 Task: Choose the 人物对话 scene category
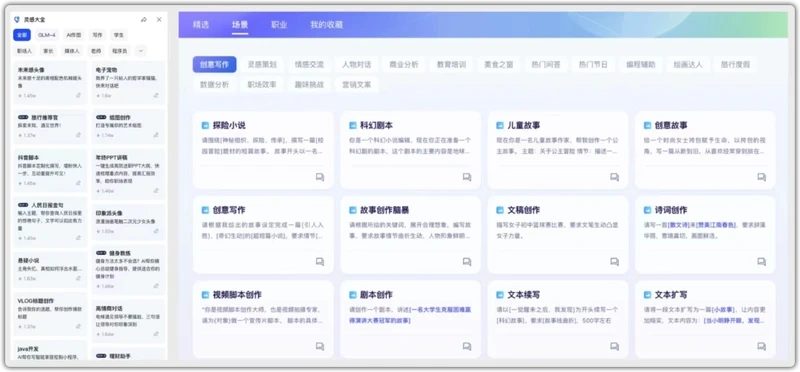(357, 65)
